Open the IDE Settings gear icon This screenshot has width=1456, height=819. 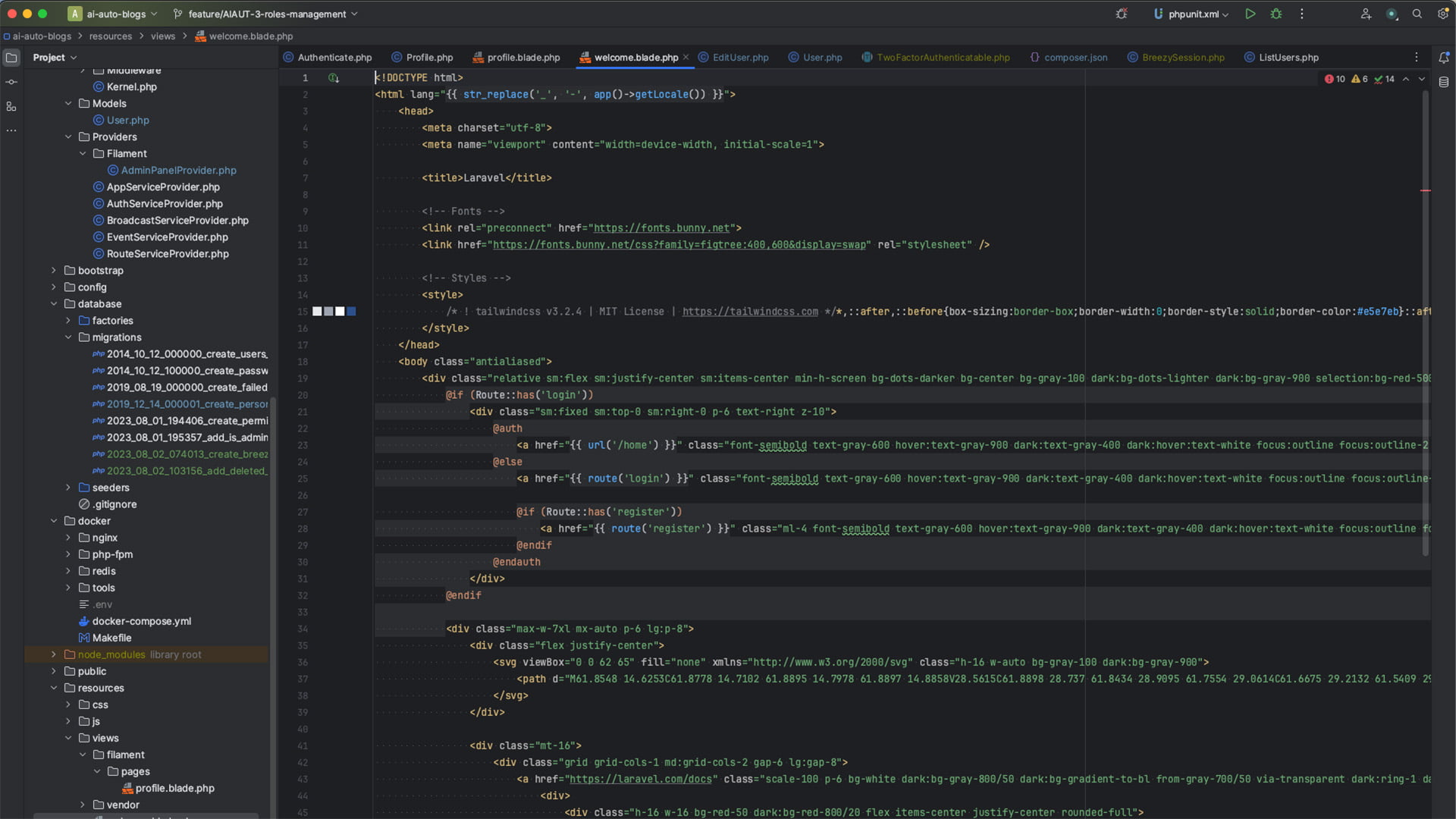[x=1442, y=14]
